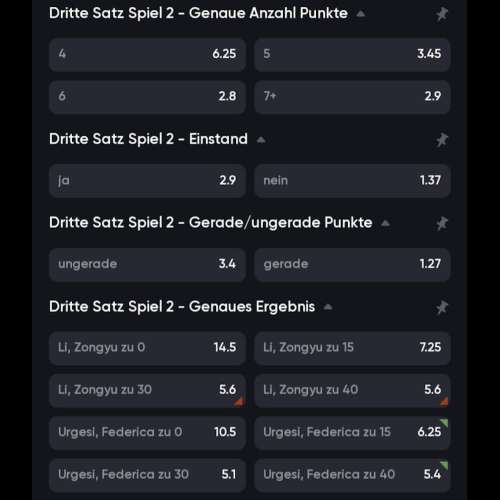Collapse the Gerade/ungerade Punkte section

(385, 223)
